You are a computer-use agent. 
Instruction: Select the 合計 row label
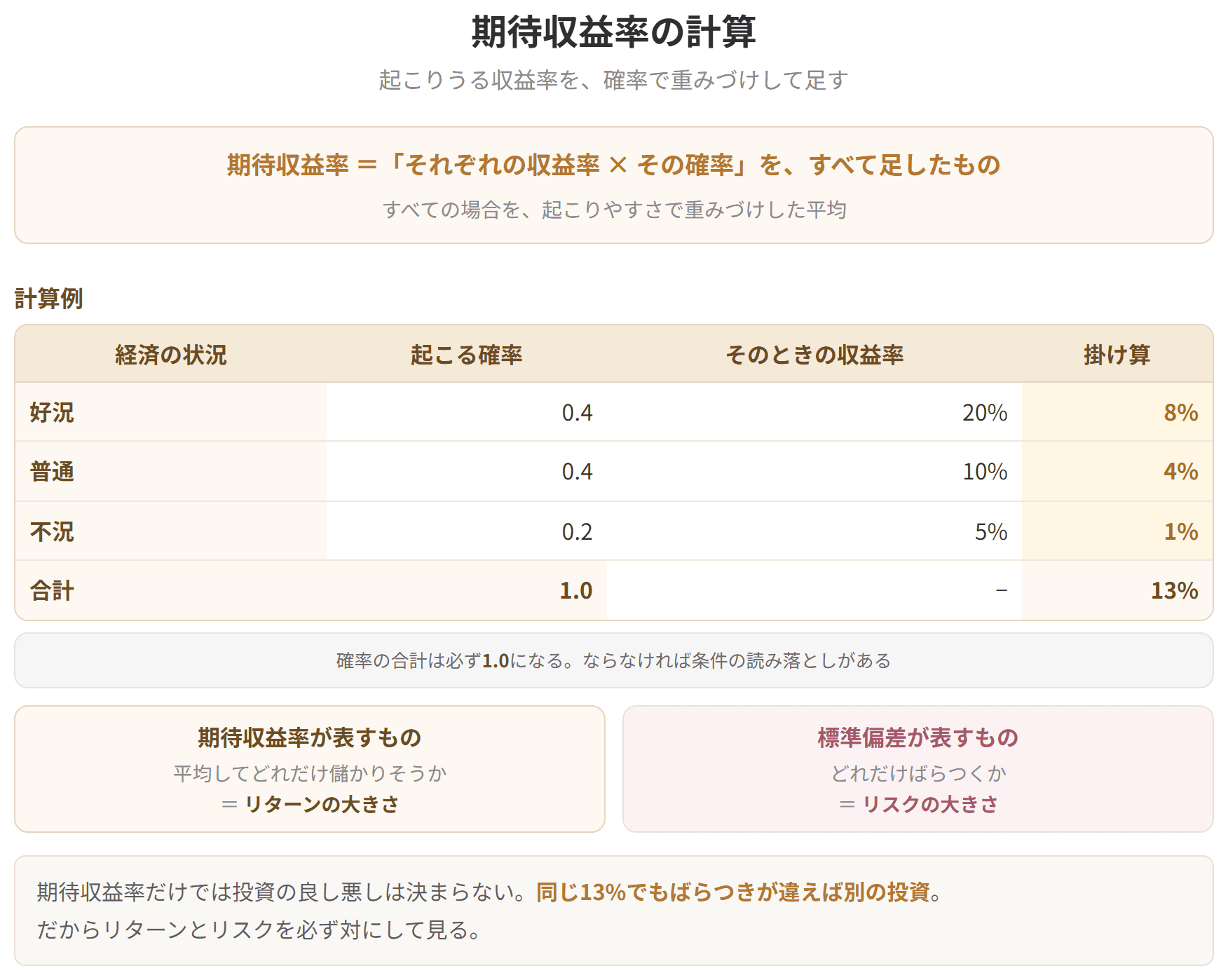tap(52, 590)
